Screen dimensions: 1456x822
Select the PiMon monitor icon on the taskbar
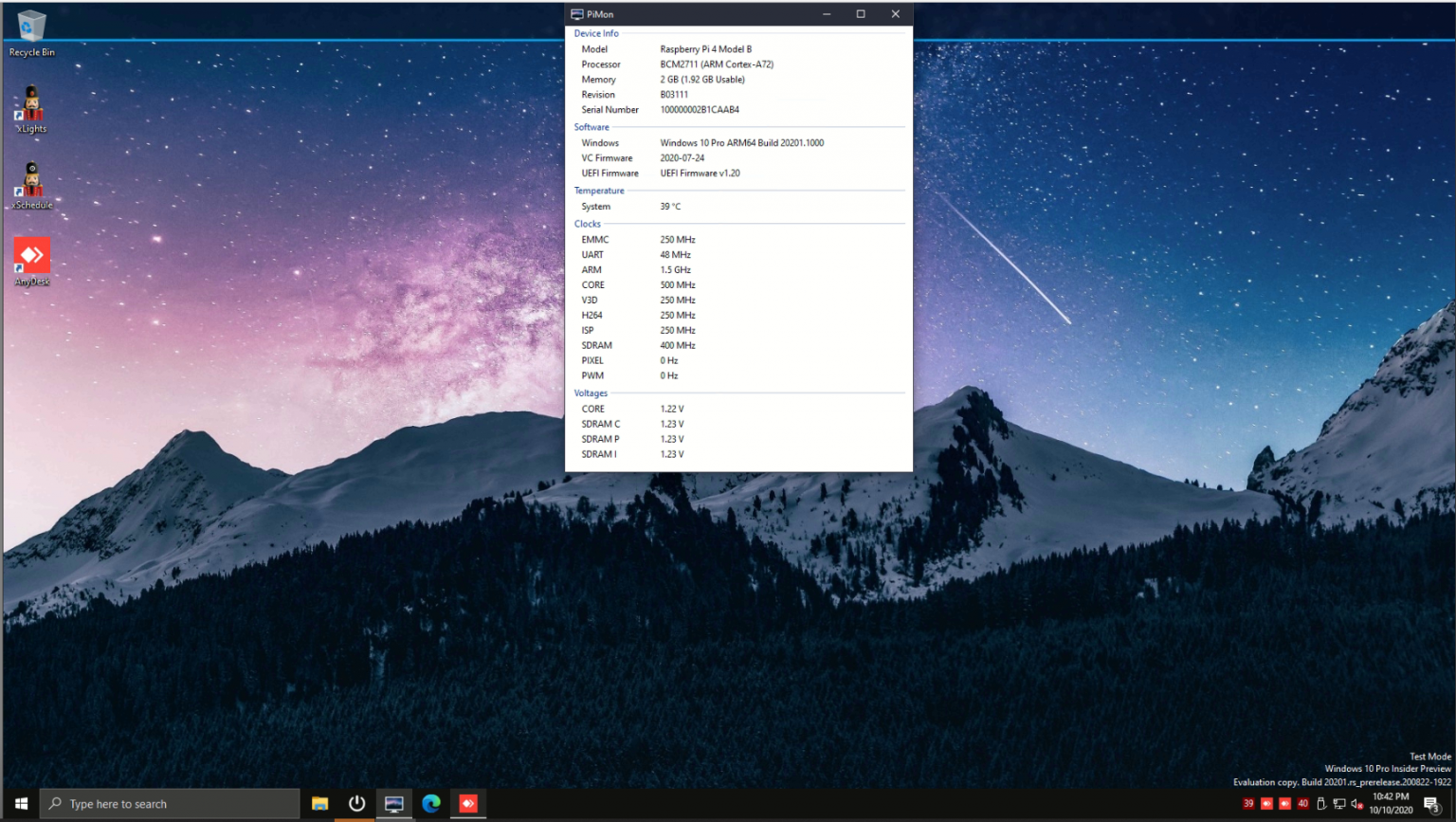pos(393,803)
